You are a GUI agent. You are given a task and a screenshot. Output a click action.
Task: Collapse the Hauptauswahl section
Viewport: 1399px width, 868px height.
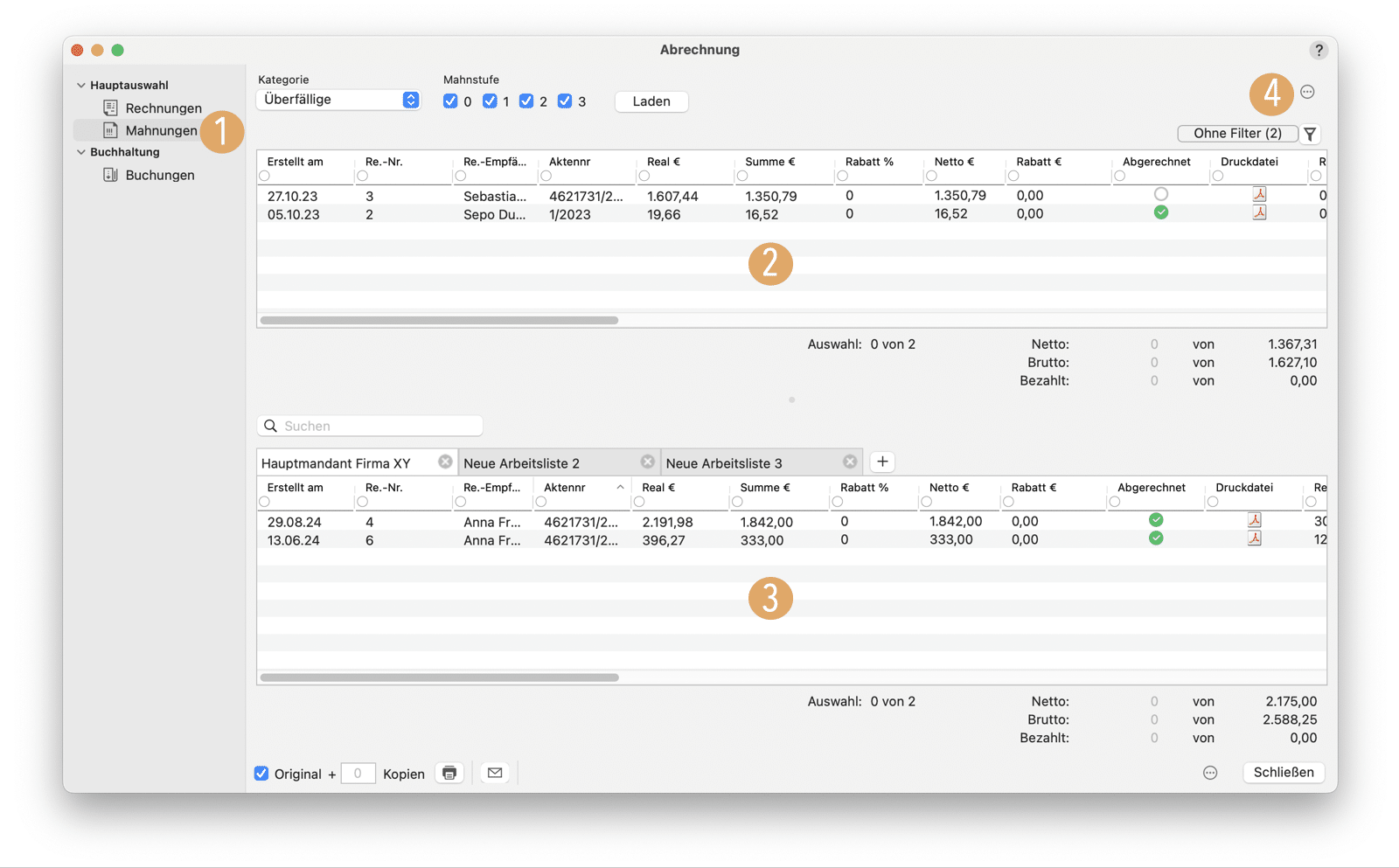(81, 85)
